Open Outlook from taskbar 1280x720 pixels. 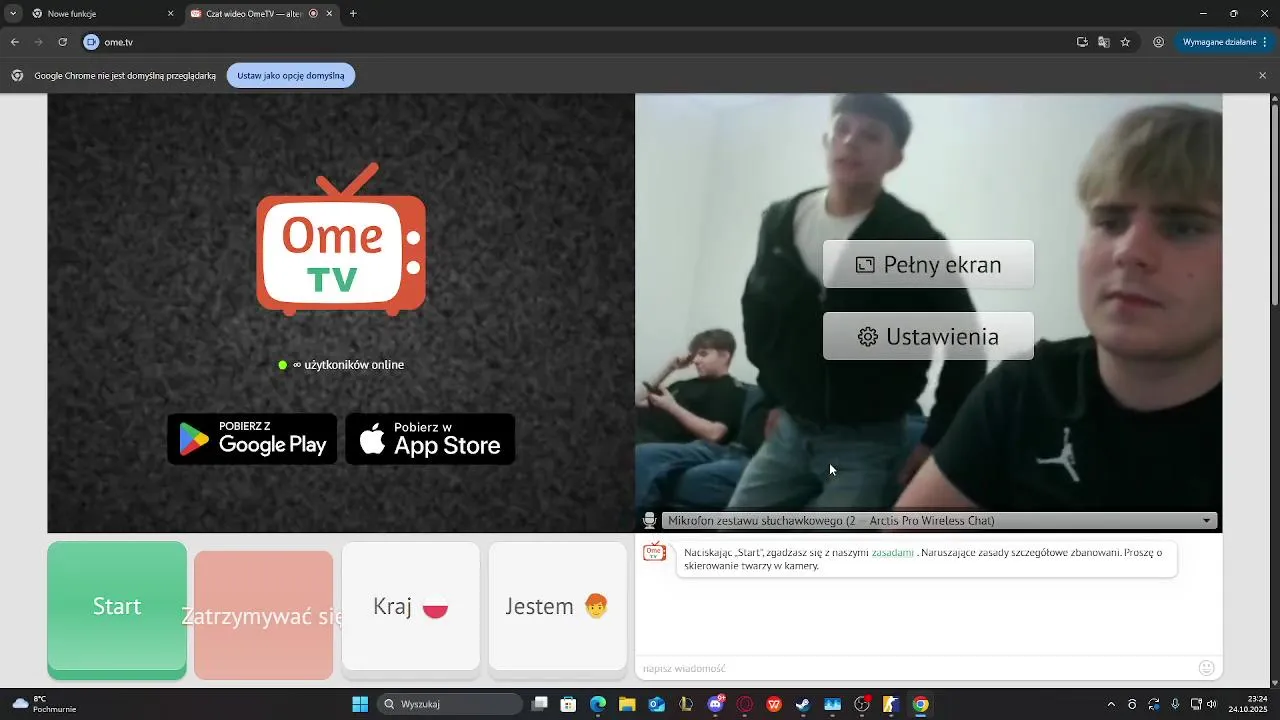[x=657, y=704]
